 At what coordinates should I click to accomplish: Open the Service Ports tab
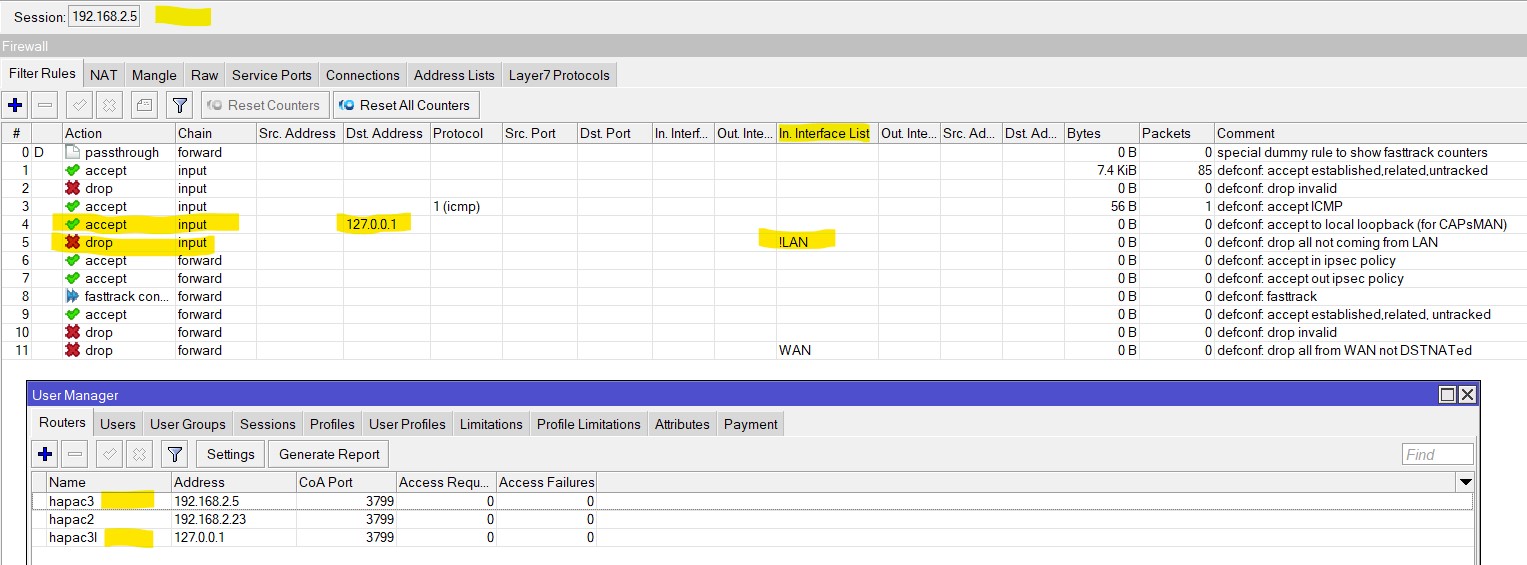[x=271, y=75]
